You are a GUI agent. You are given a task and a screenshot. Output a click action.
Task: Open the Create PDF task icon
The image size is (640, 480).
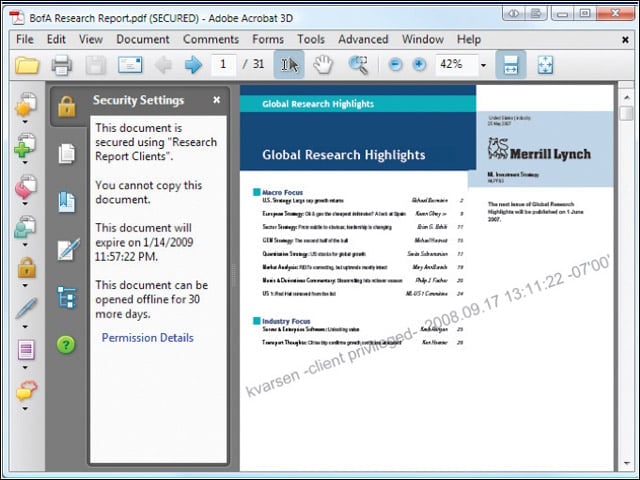click(26, 104)
